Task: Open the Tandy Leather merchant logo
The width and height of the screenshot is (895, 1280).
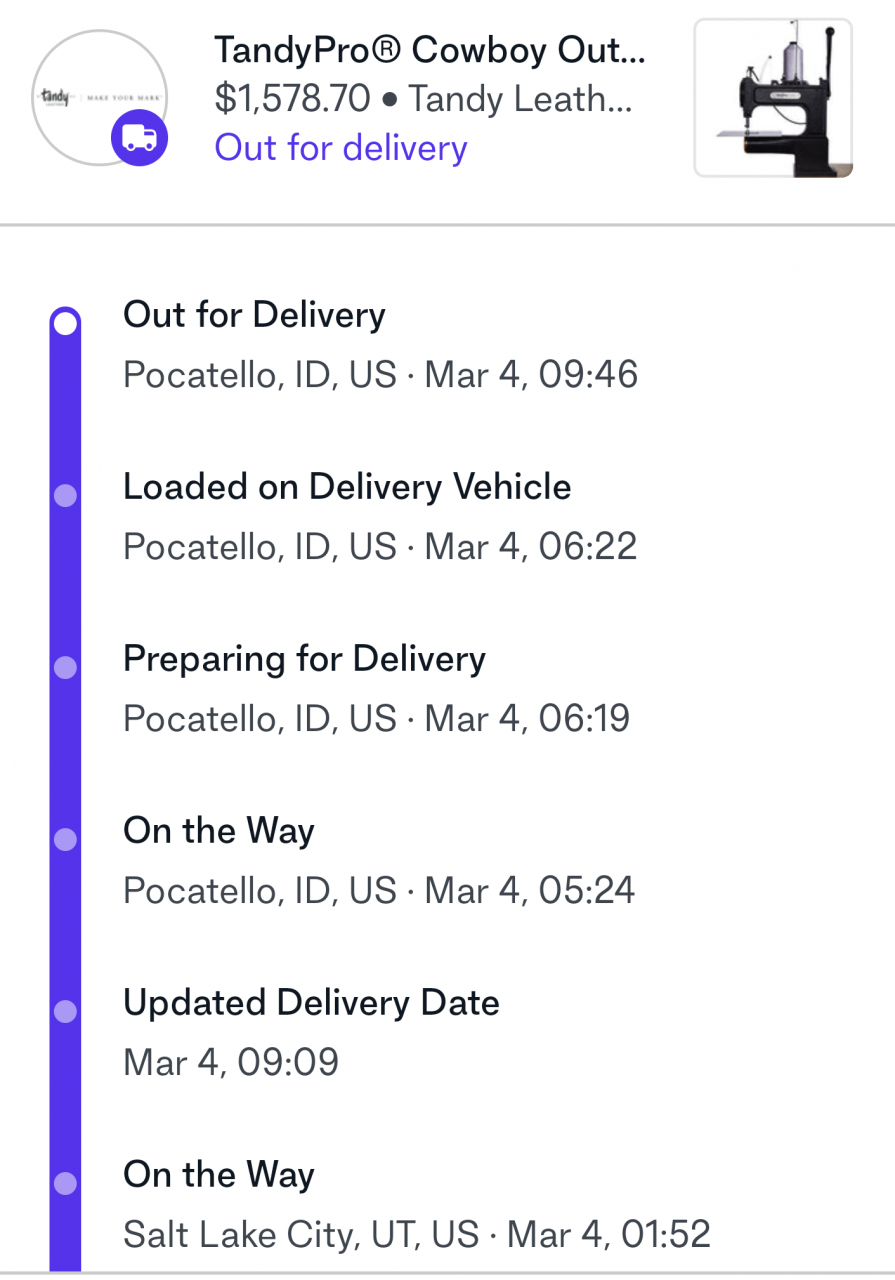Action: tap(98, 97)
